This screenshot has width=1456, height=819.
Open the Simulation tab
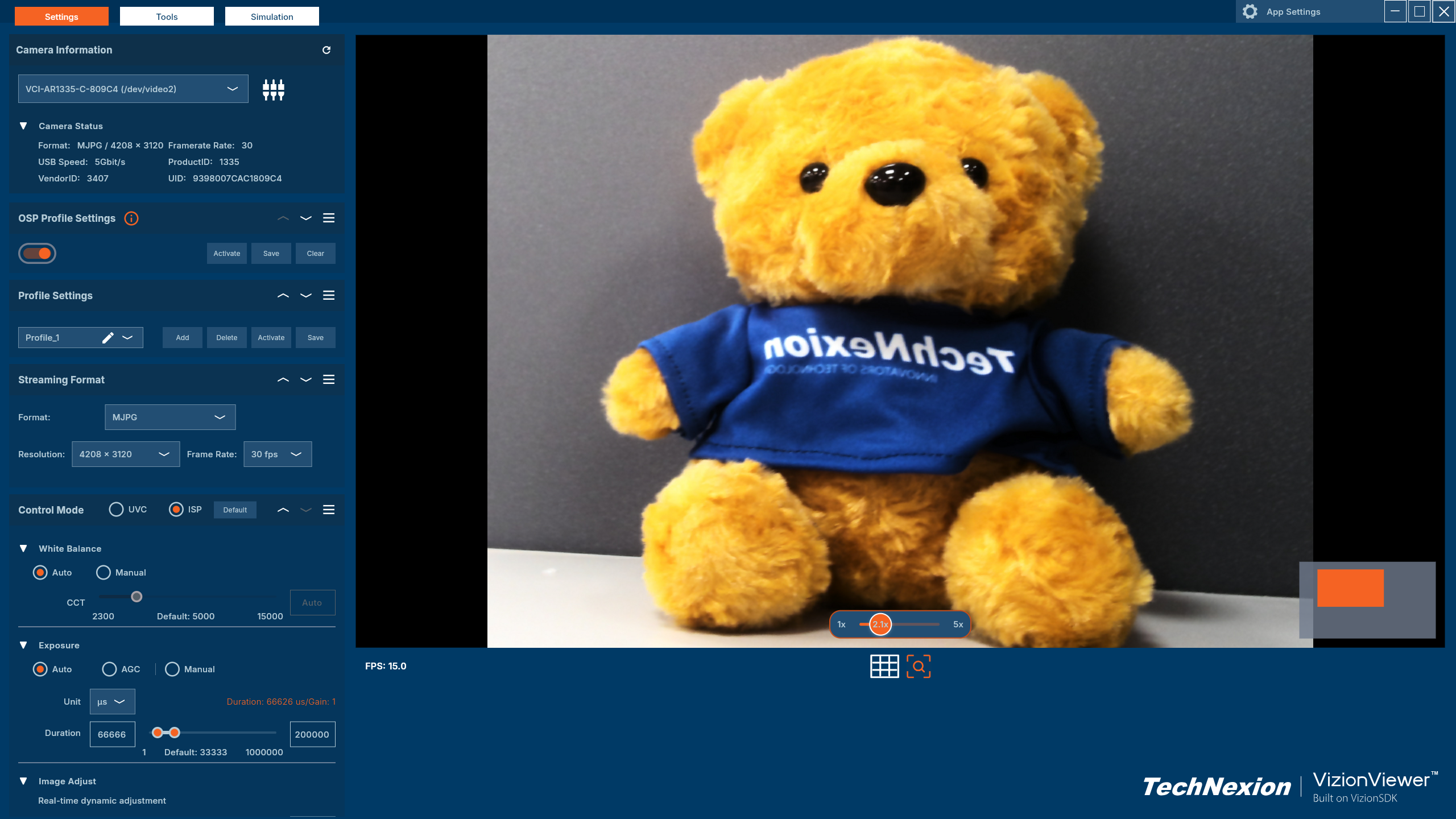(272, 16)
